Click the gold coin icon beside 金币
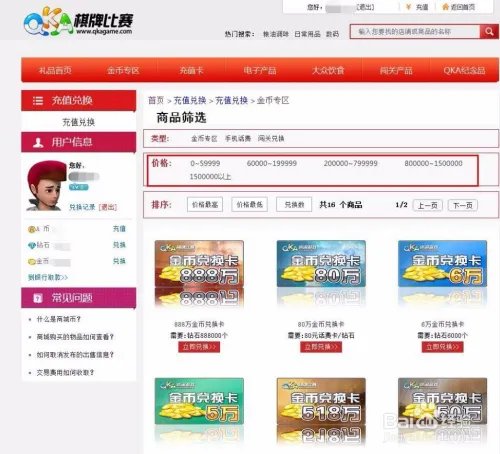This screenshot has width=500, height=454. point(32,262)
